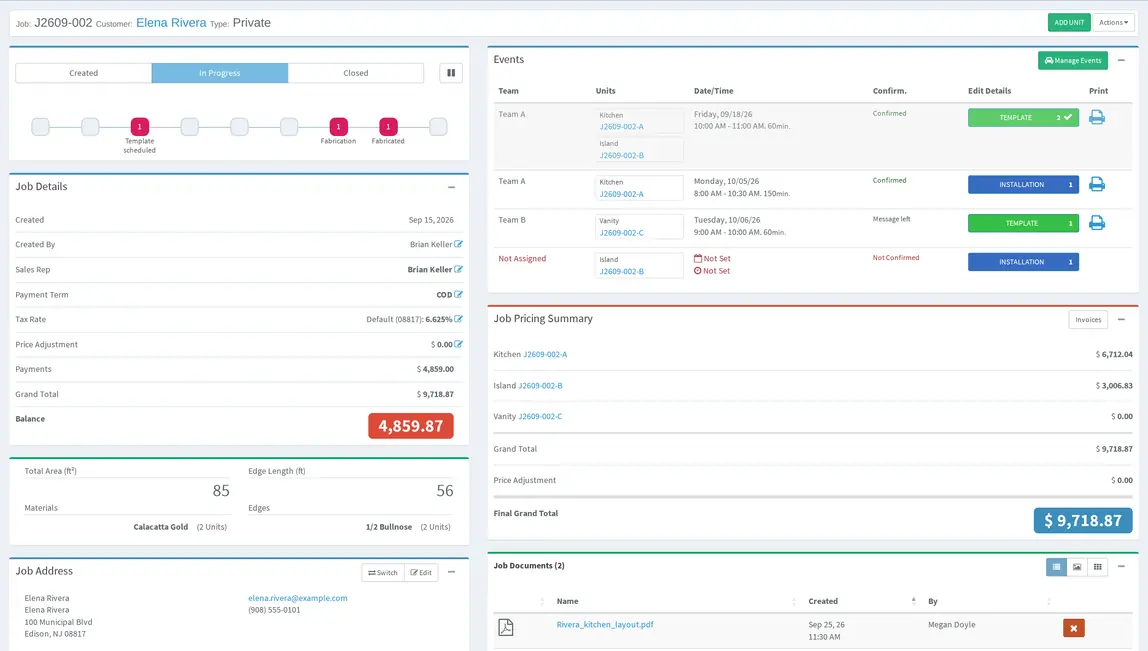The height and width of the screenshot is (651, 1148).
Task: Click the 1/2 Bullnose edge text
Action: tap(389, 527)
